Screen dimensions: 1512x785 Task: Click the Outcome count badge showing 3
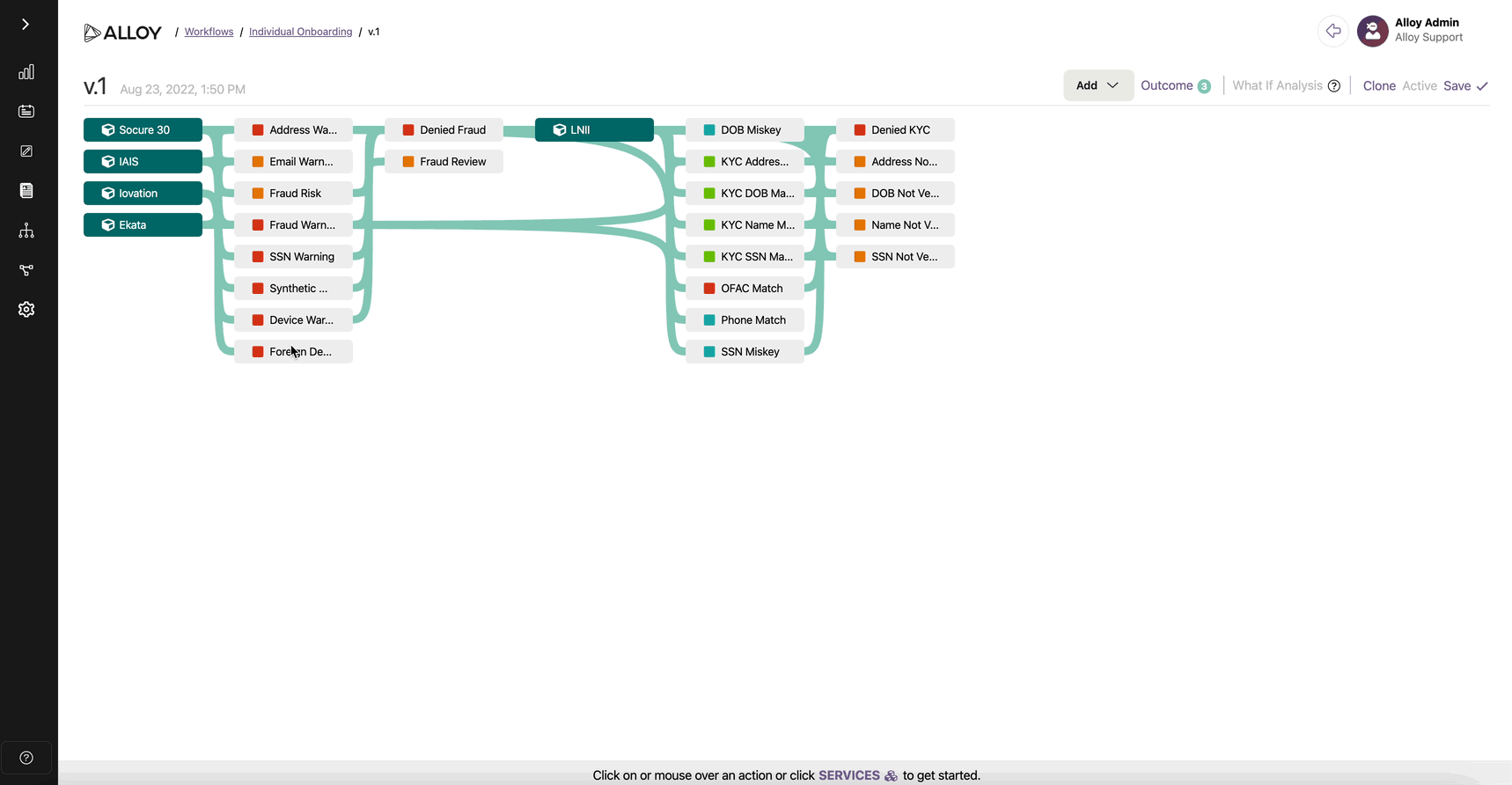[x=1204, y=86]
